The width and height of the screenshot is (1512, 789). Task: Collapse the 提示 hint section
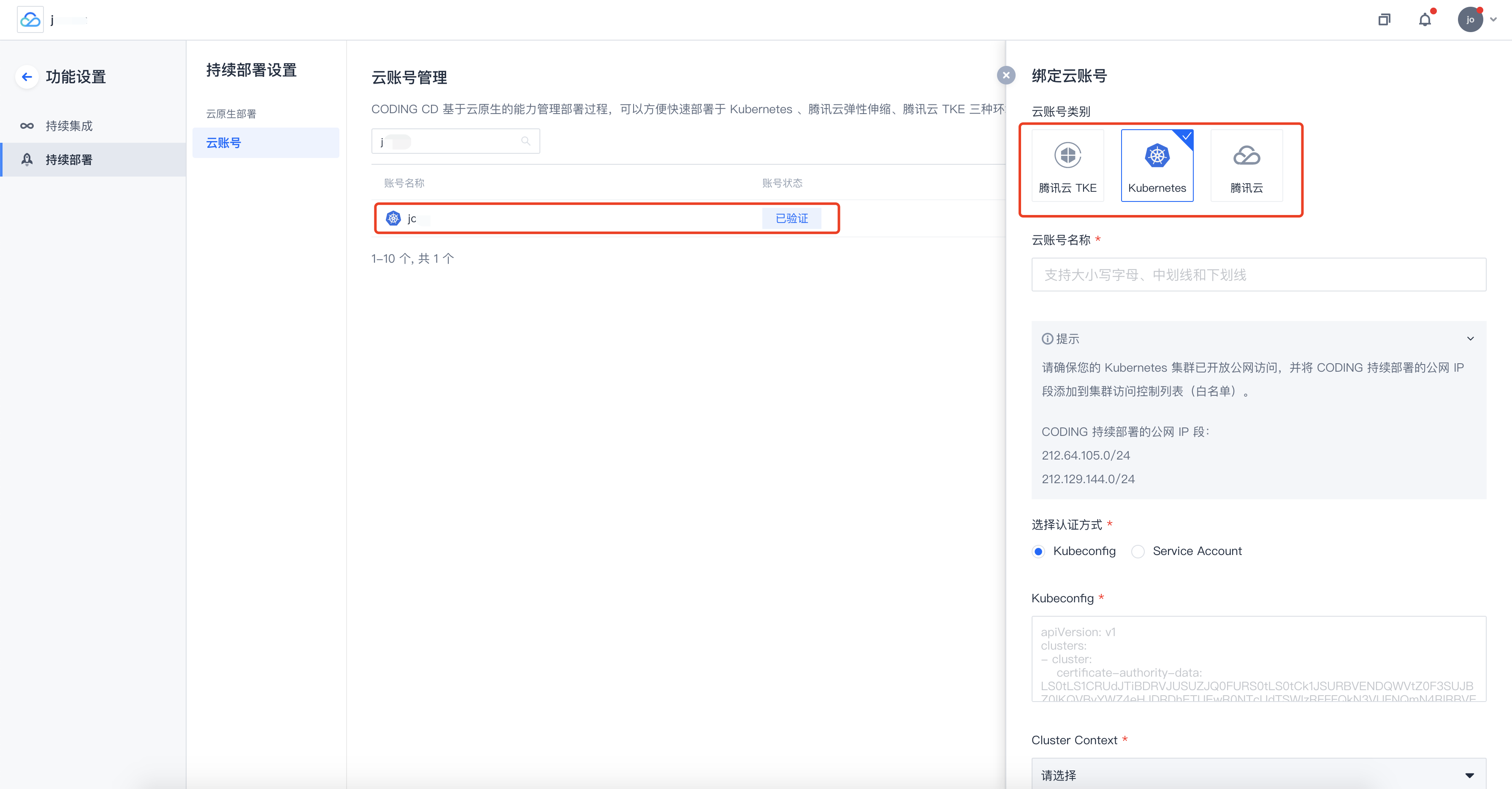1470,339
